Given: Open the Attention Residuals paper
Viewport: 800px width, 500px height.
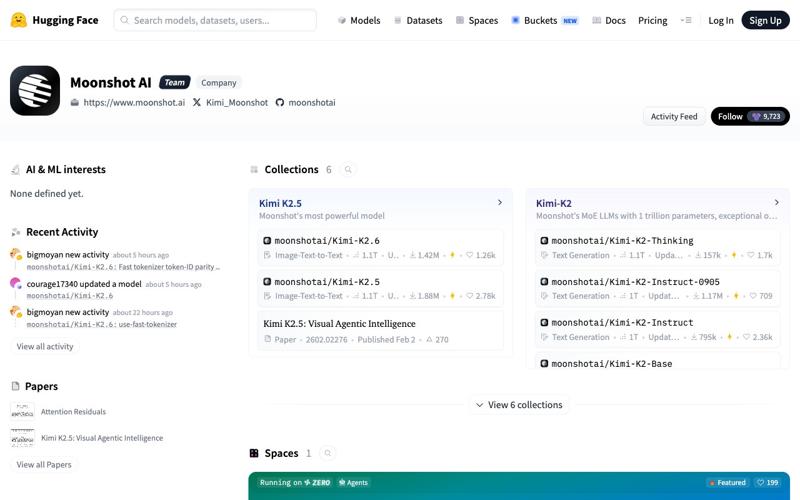Looking at the screenshot, I should pyautogui.click(x=73, y=411).
